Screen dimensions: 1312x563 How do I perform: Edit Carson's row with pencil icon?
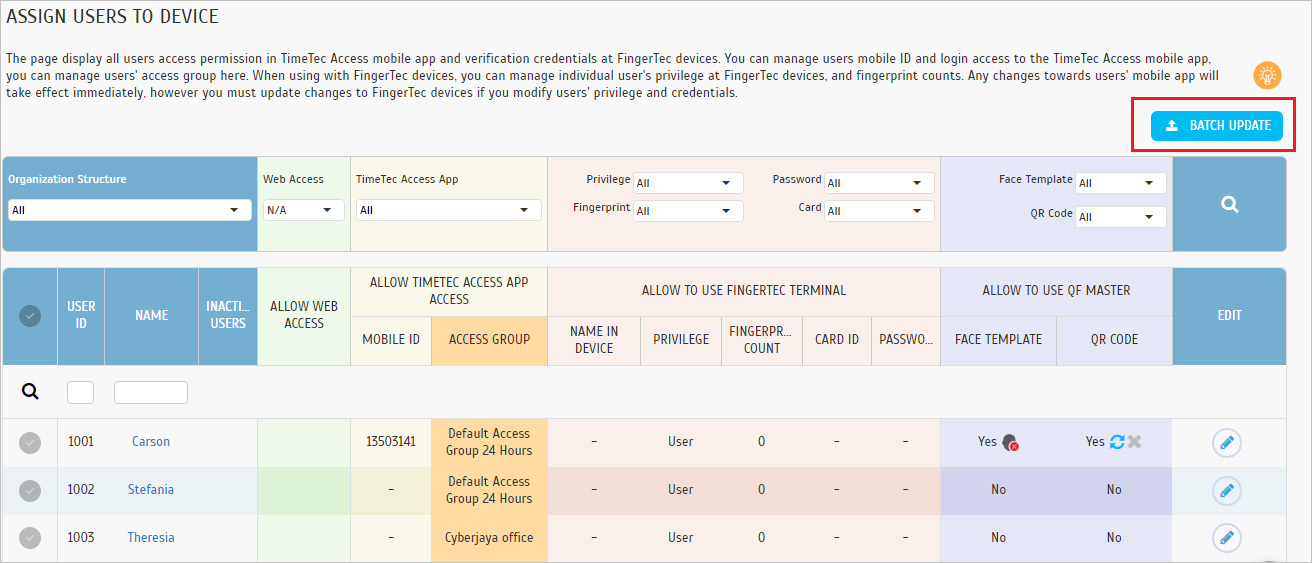pyautogui.click(x=1227, y=442)
